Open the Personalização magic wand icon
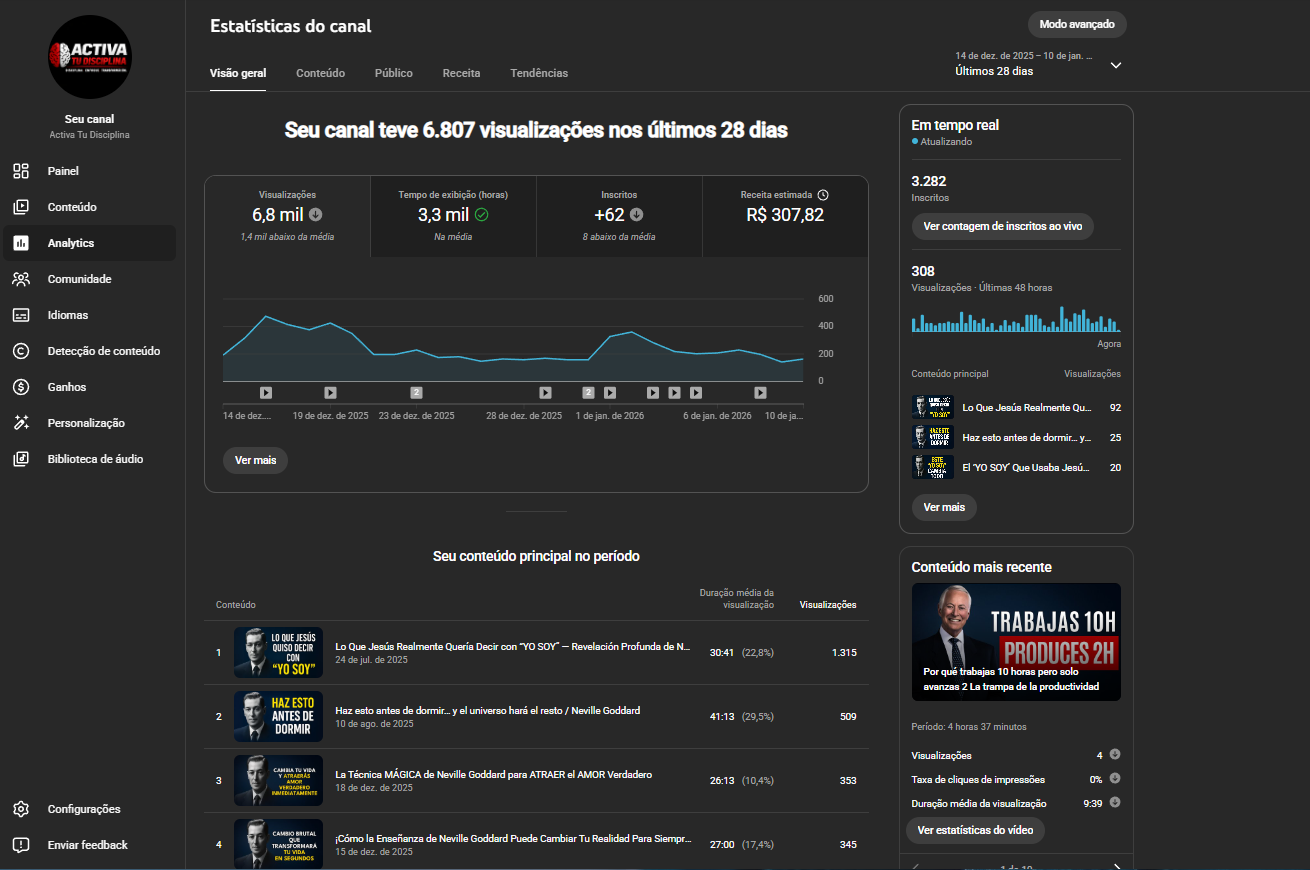 tap(21, 423)
